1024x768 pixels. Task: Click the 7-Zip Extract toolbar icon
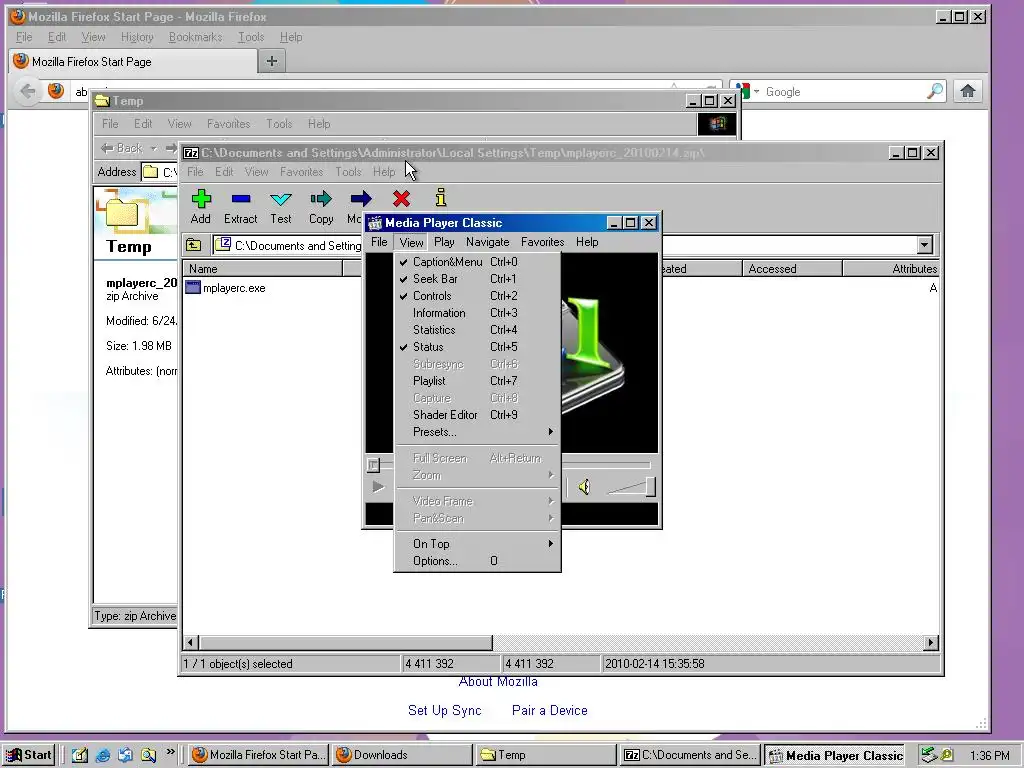(240, 199)
